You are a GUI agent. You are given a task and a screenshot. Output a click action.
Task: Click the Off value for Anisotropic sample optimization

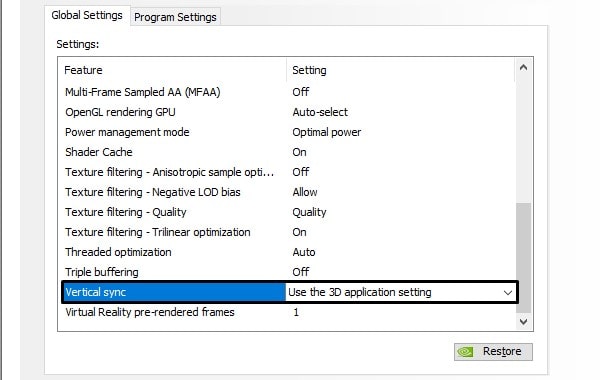pos(300,172)
